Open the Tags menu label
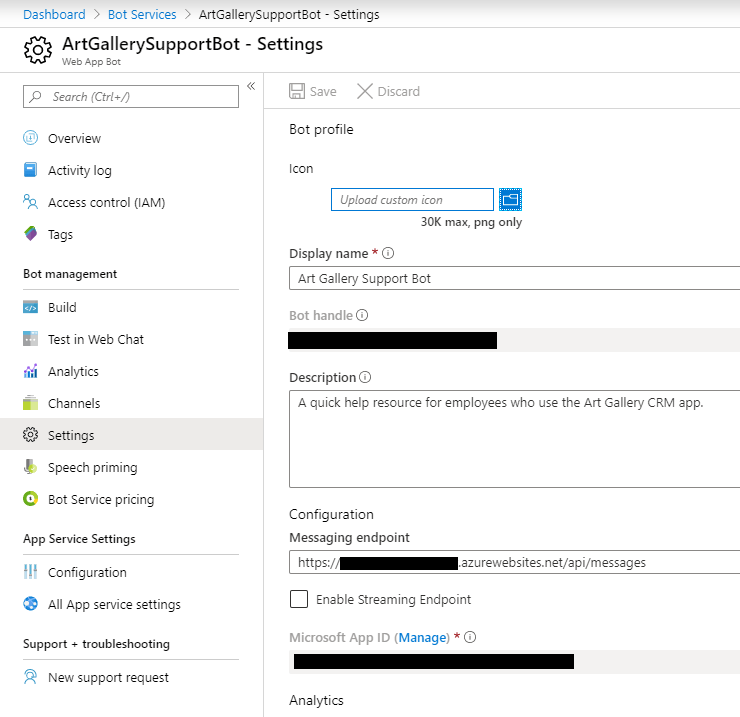This screenshot has height=717, width=740. (x=60, y=235)
